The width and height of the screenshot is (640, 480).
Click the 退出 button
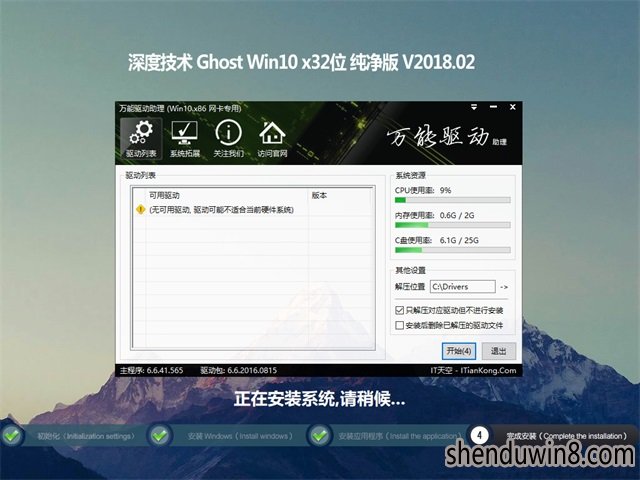point(498,351)
